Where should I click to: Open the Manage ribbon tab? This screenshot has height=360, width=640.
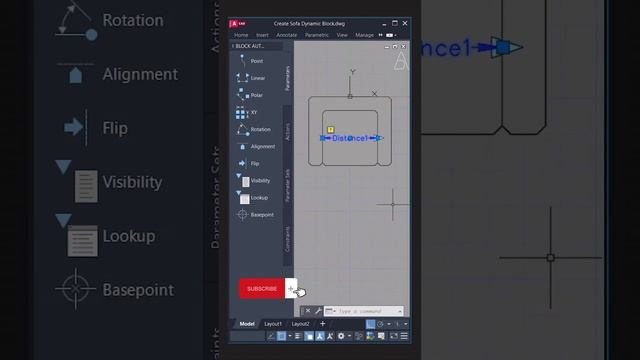point(364,35)
